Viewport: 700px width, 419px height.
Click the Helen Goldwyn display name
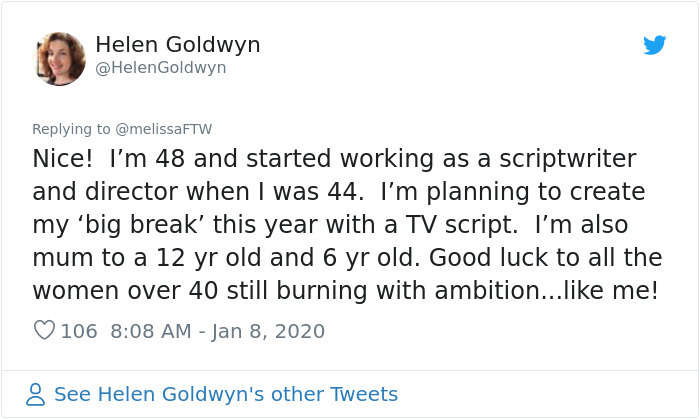pyautogui.click(x=177, y=45)
